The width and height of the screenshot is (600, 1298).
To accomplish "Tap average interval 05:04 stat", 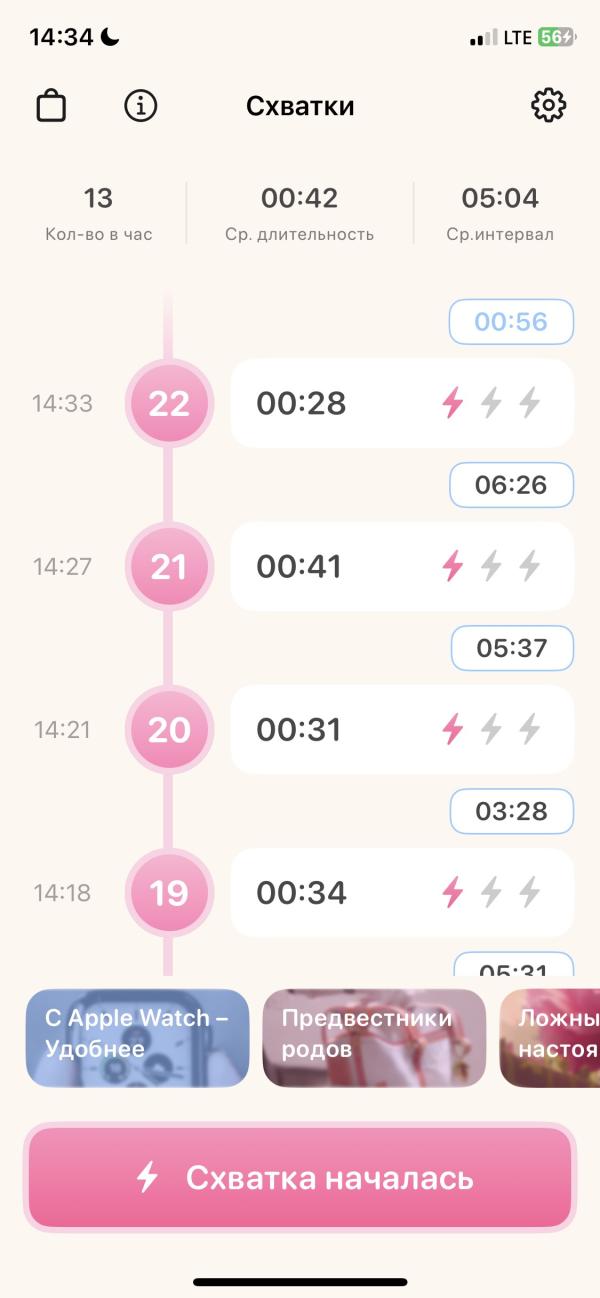I will click(500, 214).
